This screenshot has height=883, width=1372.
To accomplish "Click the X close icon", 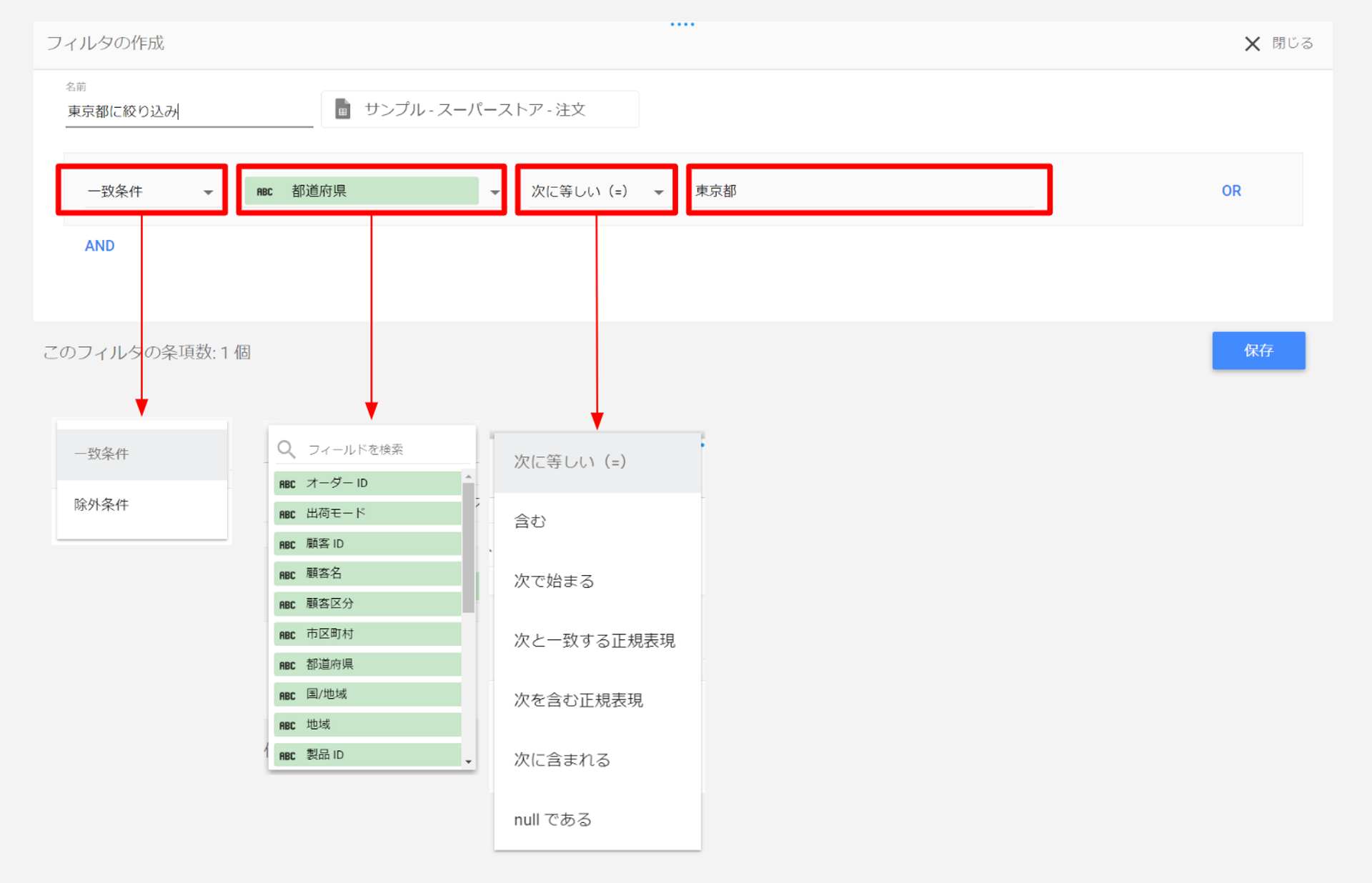I will 1252,44.
